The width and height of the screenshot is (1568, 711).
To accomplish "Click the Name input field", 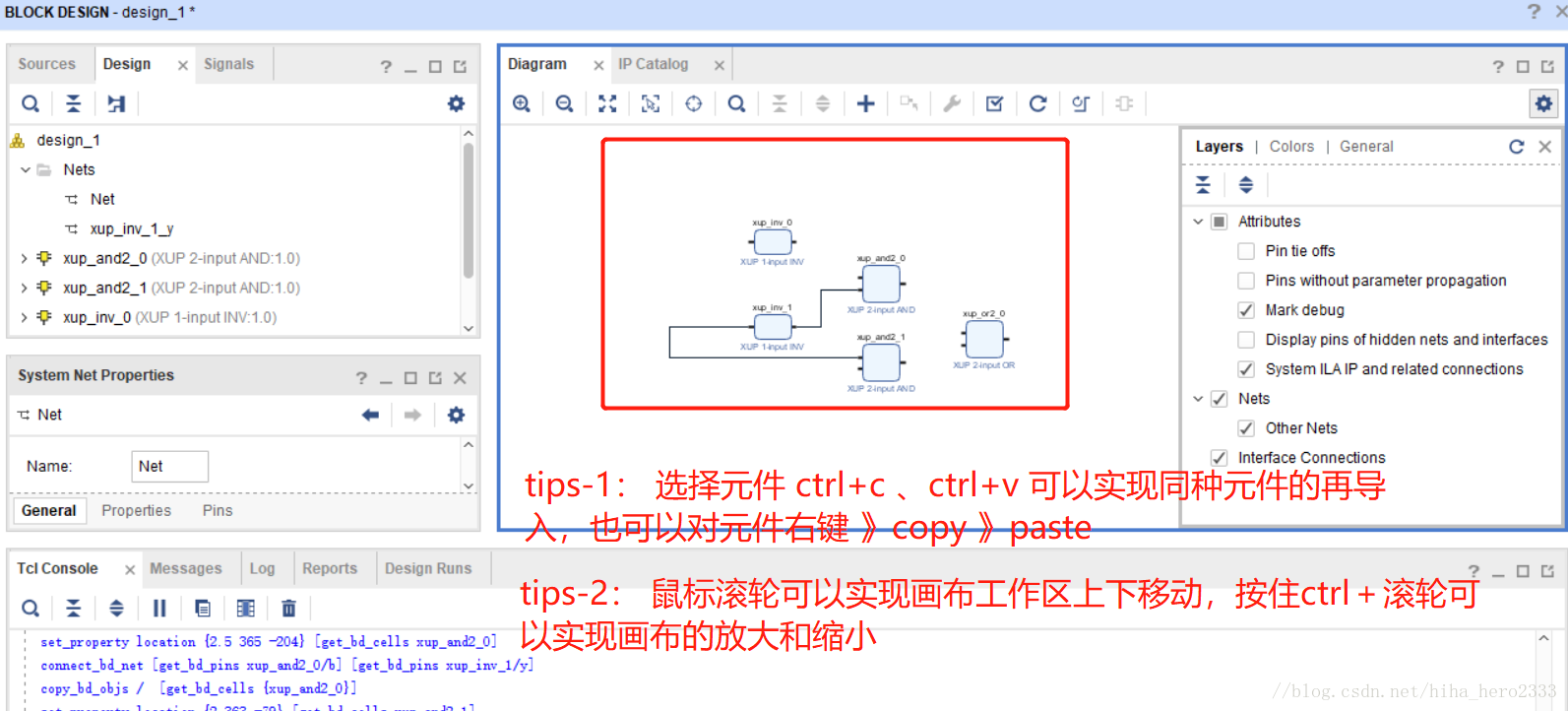I will pyautogui.click(x=169, y=467).
